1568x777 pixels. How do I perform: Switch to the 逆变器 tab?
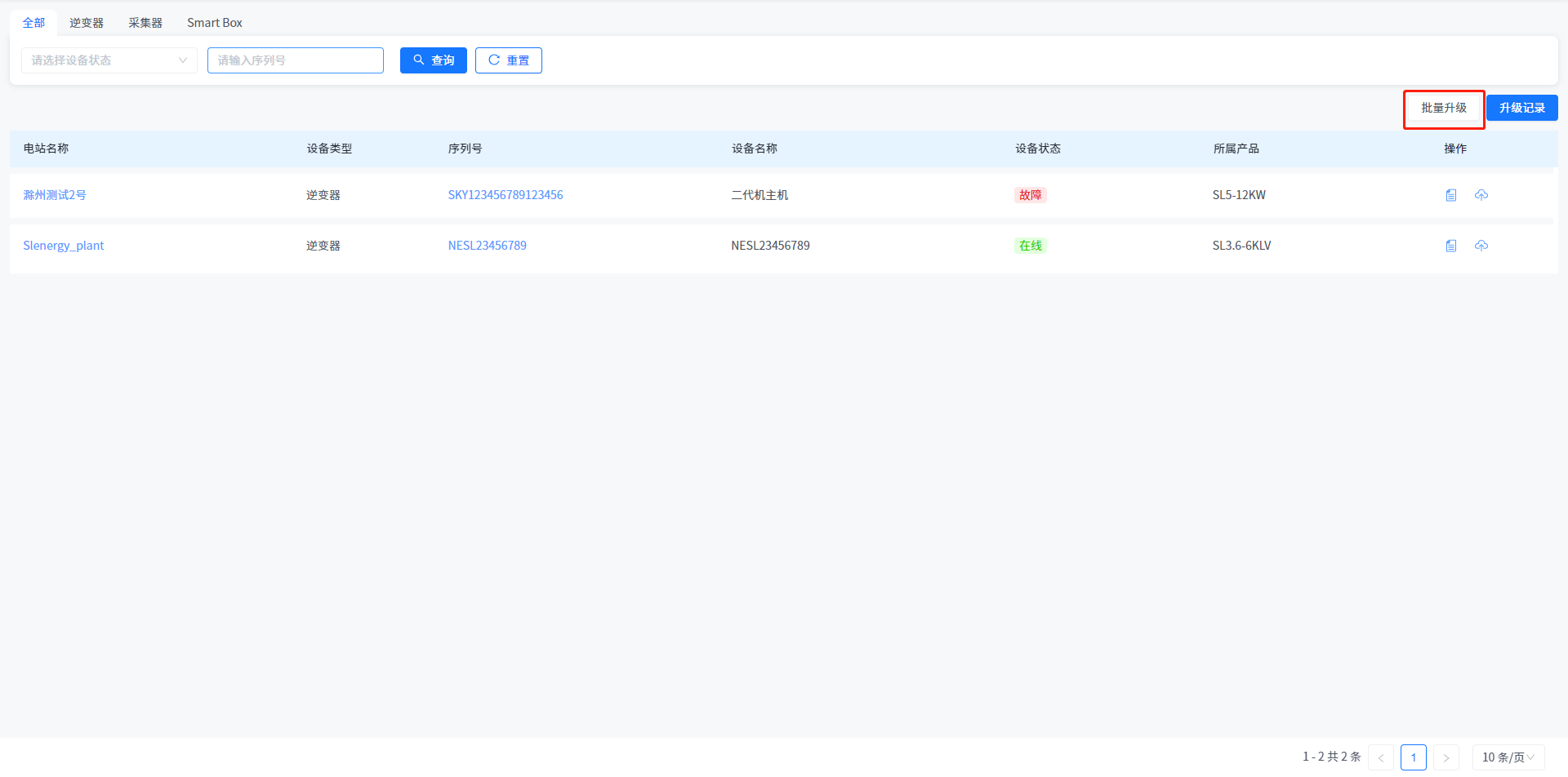(x=87, y=23)
